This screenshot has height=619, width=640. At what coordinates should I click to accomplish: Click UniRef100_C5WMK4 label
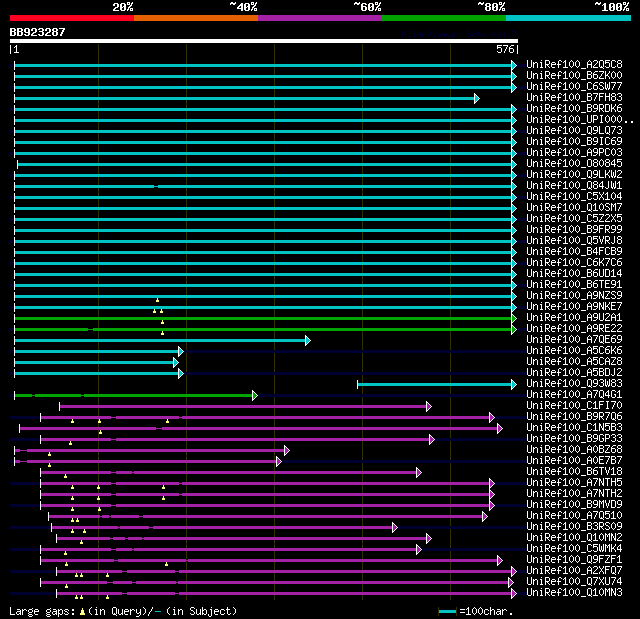click(x=574, y=549)
